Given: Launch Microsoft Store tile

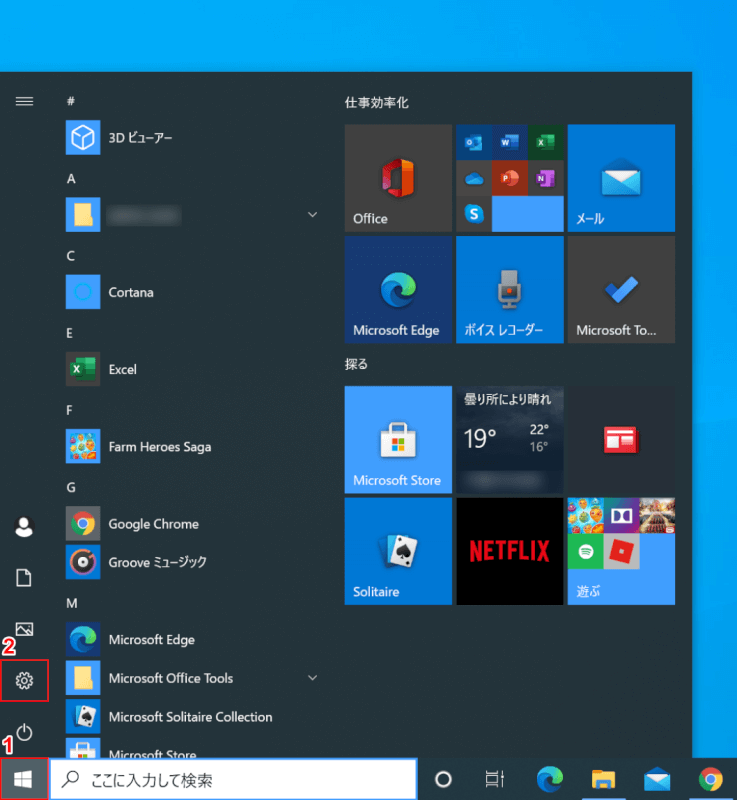Looking at the screenshot, I should tap(398, 440).
